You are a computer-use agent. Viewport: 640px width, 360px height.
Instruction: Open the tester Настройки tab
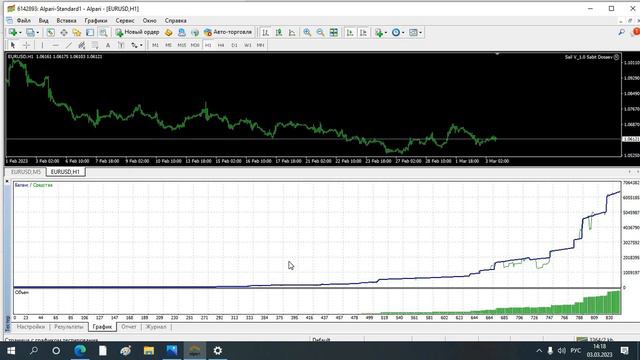31,327
